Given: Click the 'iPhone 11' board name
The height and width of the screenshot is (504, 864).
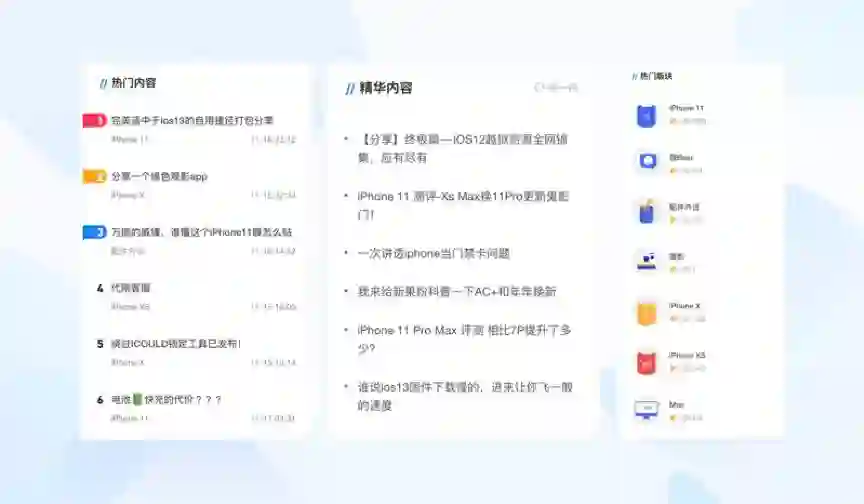Looking at the screenshot, I should click(x=686, y=108).
